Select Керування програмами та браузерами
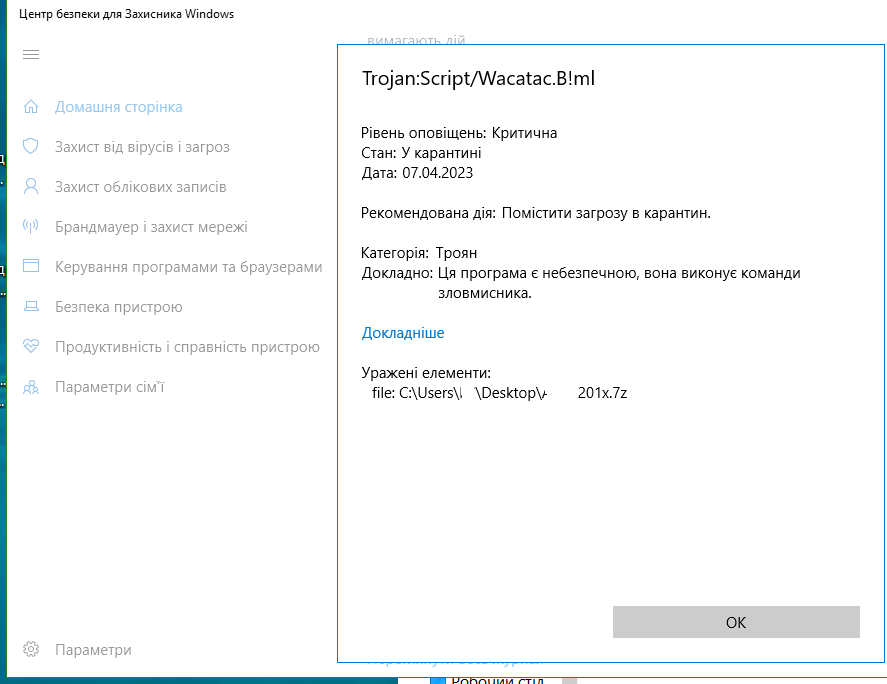Viewport: 887px width, 684px height. tap(188, 267)
